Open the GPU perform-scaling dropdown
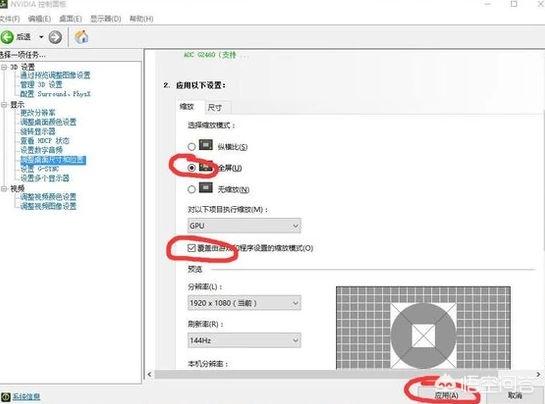The image size is (545, 404). coord(244,226)
